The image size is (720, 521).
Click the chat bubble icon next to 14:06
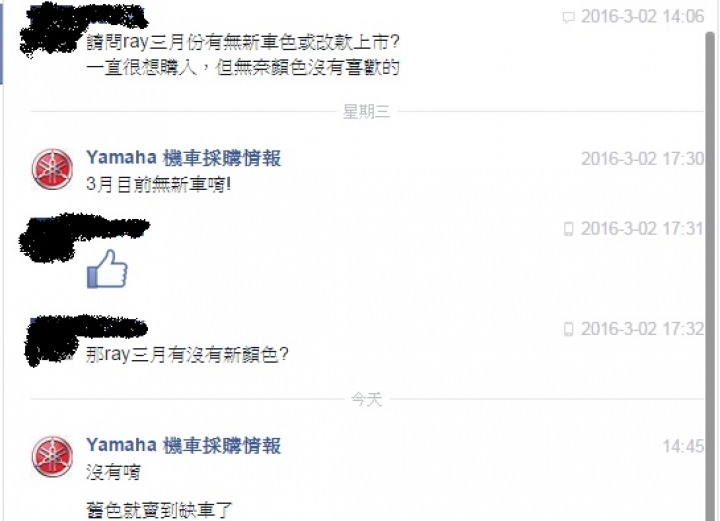(568, 17)
